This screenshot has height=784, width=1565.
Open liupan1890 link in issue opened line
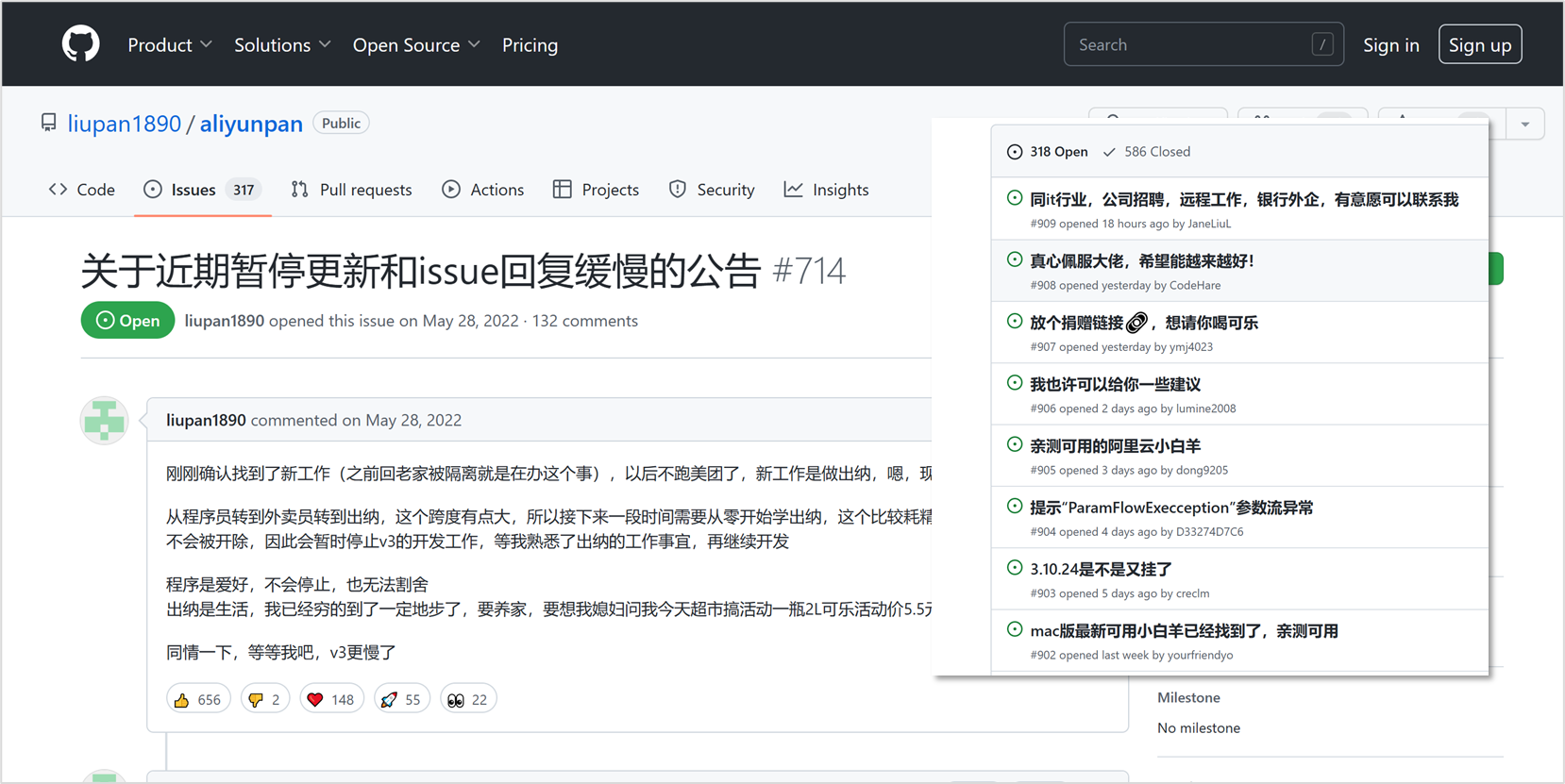[x=225, y=321]
